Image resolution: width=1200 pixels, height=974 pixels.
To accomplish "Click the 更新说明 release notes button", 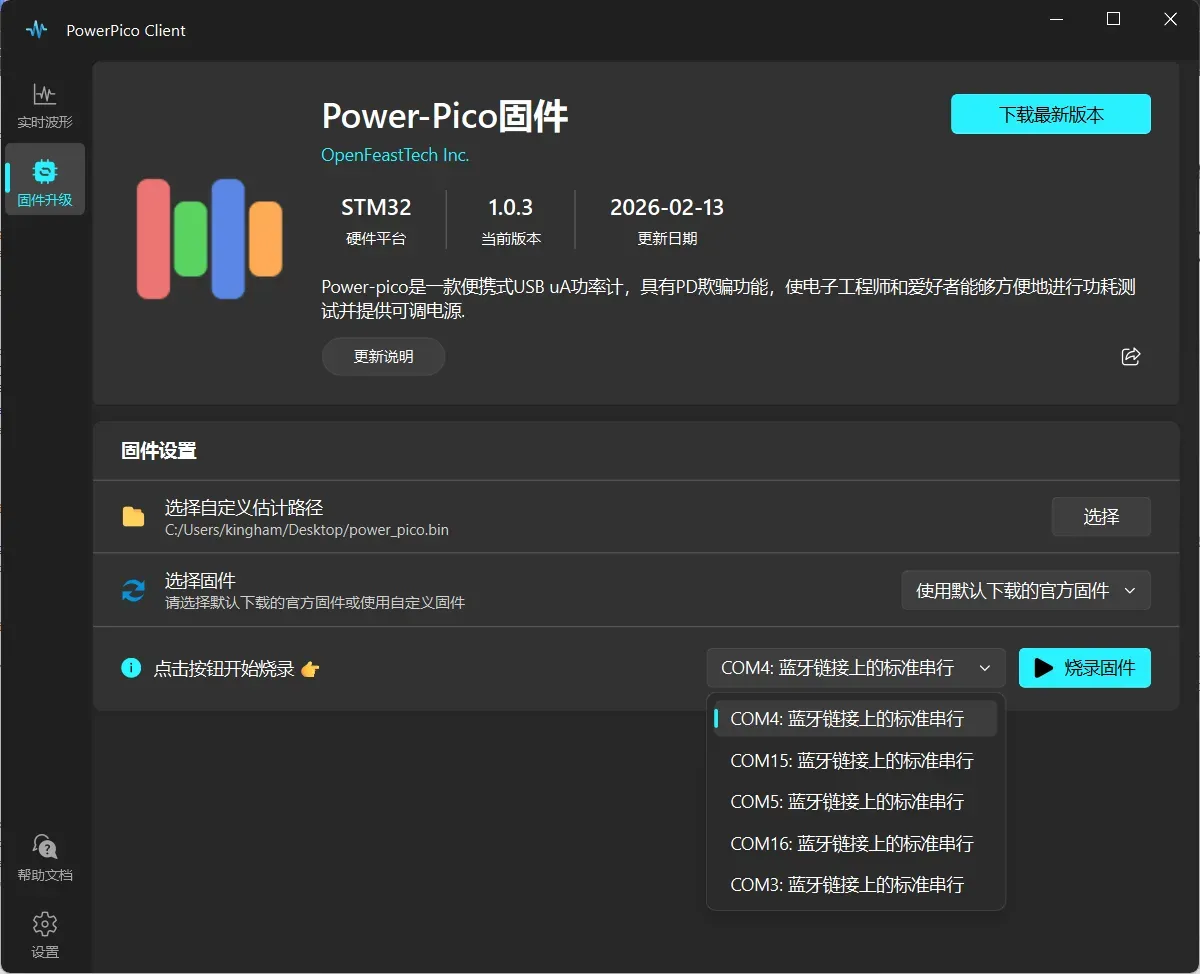I will tap(383, 357).
